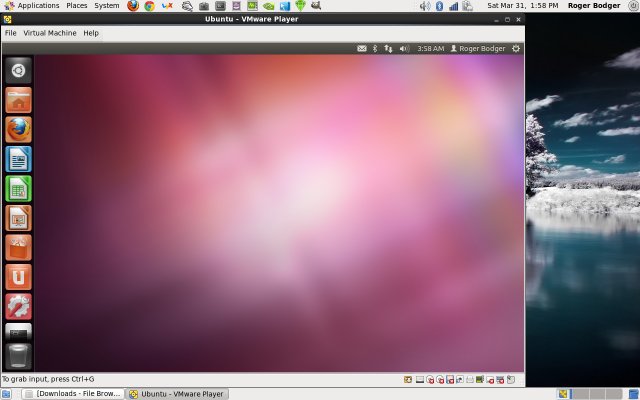This screenshot has height=400, width=640.
Task: Launch Google Chrome from host panel
Action: pos(149,6)
